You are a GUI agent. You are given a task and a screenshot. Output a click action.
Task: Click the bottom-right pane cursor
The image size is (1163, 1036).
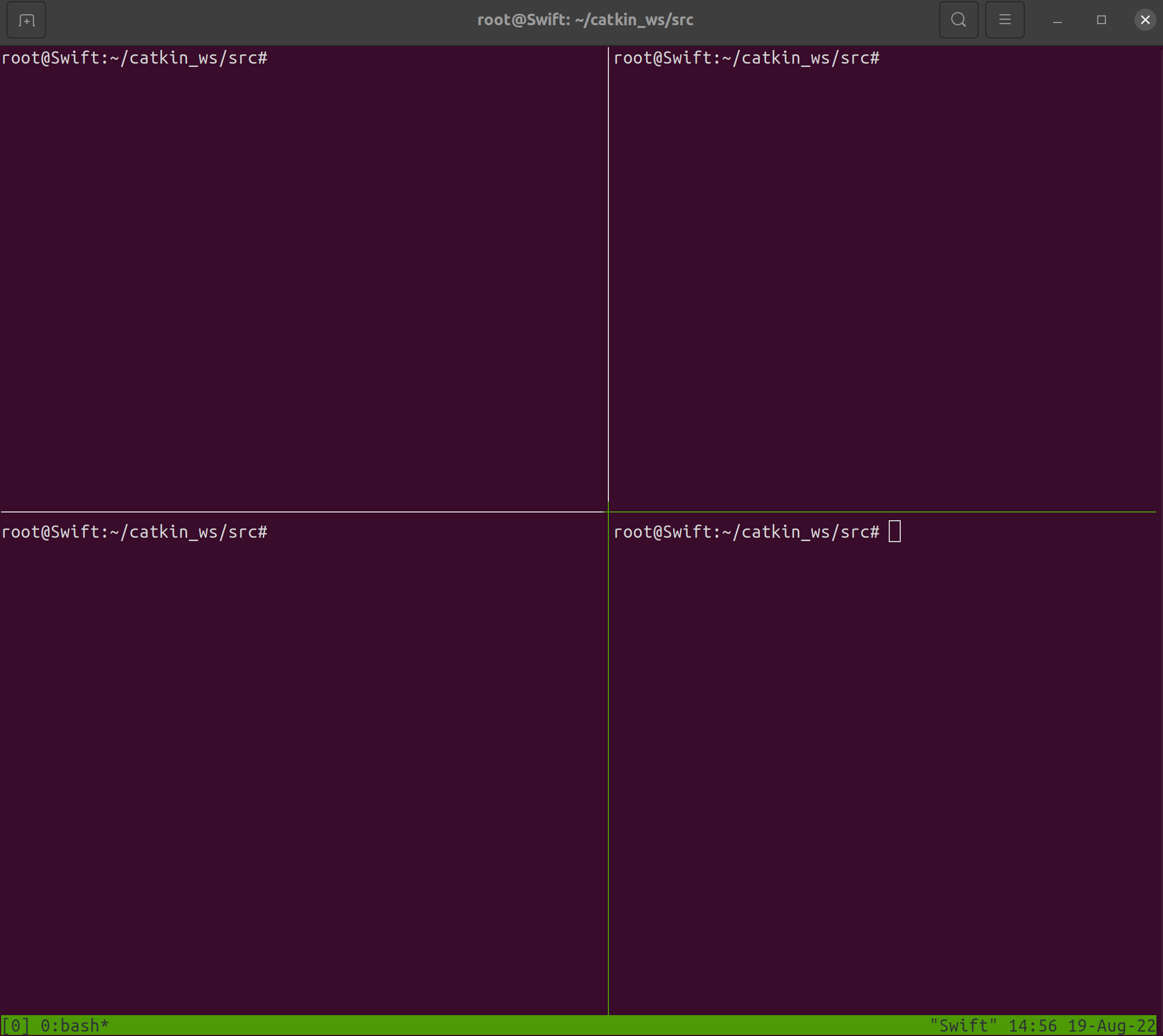(894, 532)
